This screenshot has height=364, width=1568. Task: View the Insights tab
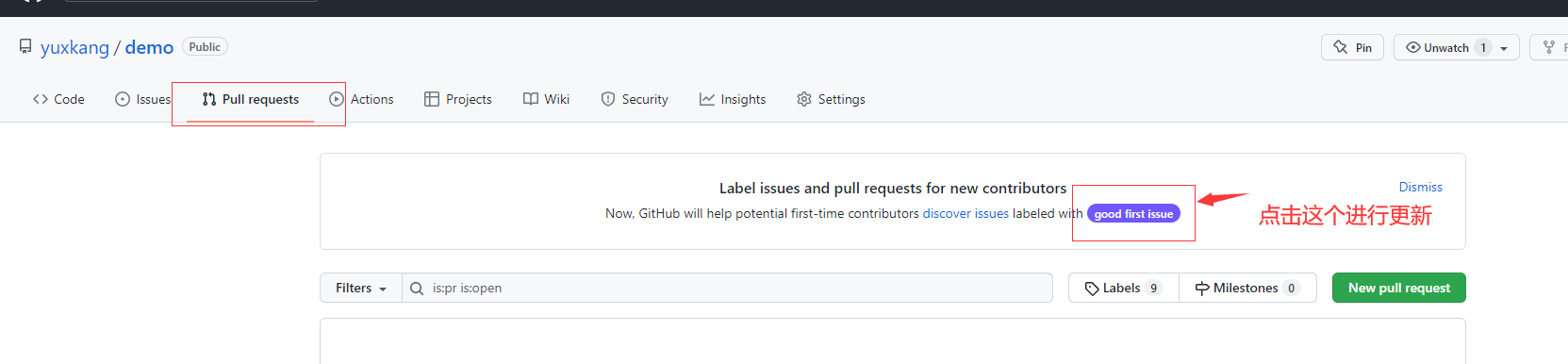733,99
